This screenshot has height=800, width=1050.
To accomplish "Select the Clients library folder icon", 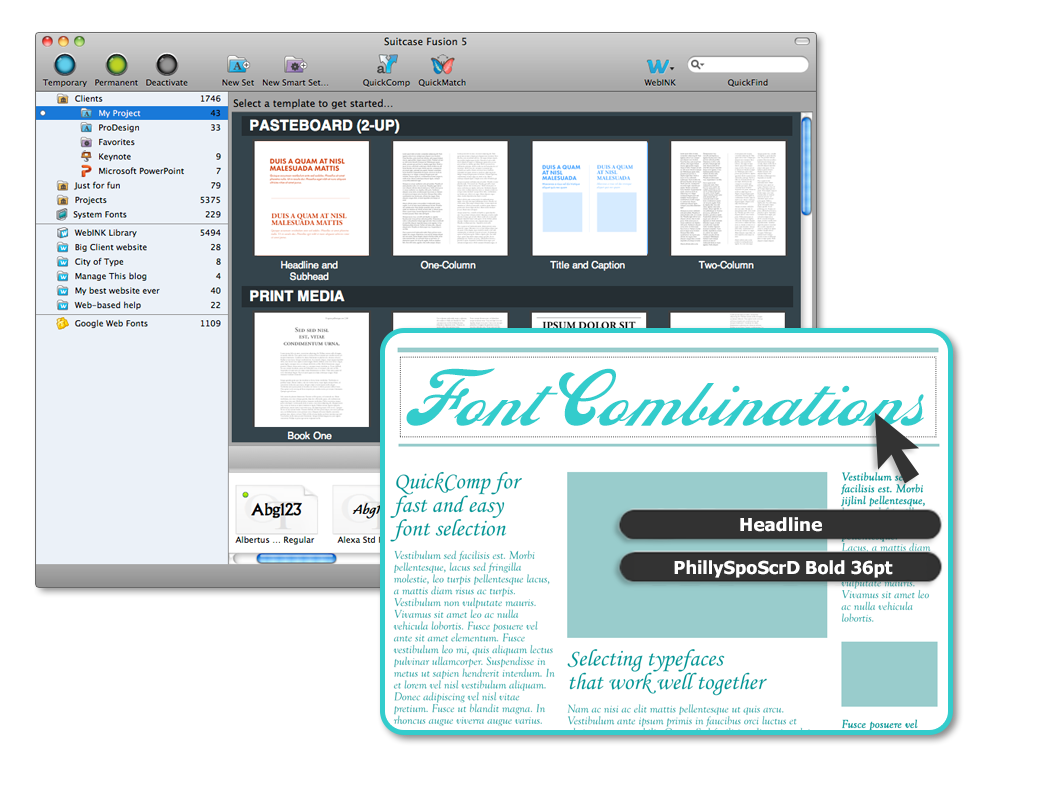I will [x=62, y=98].
